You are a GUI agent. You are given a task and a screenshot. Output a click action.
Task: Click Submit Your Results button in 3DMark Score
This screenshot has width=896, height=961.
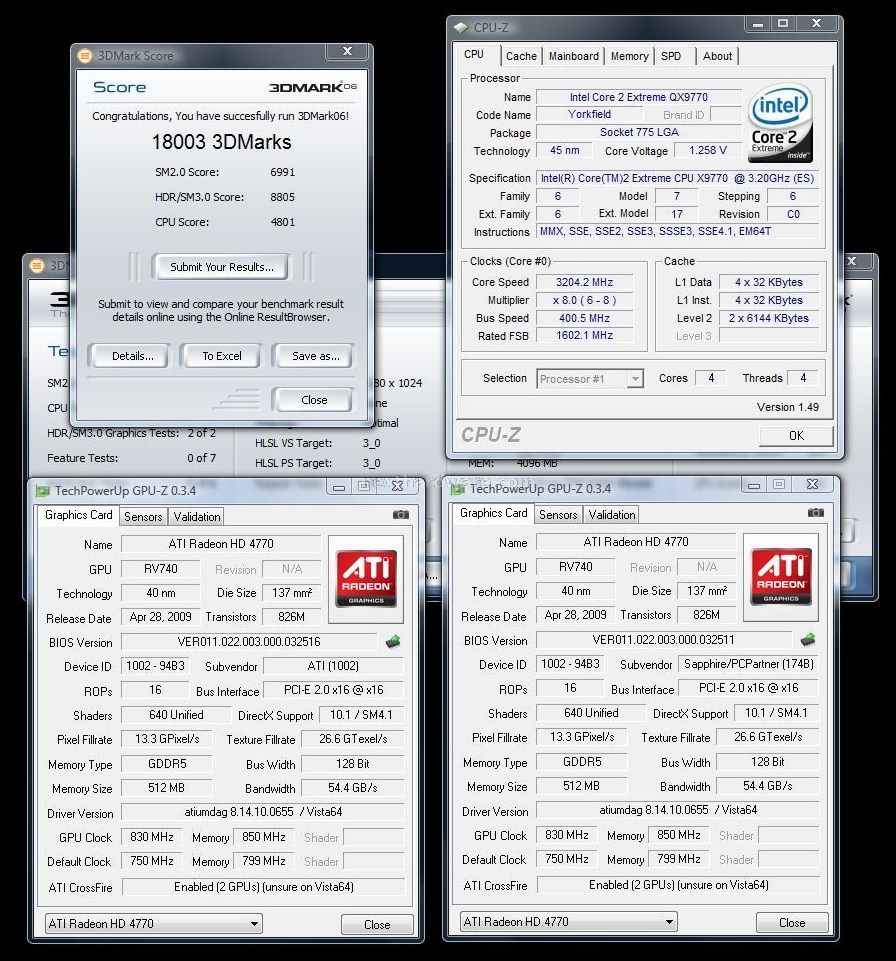click(x=221, y=267)
